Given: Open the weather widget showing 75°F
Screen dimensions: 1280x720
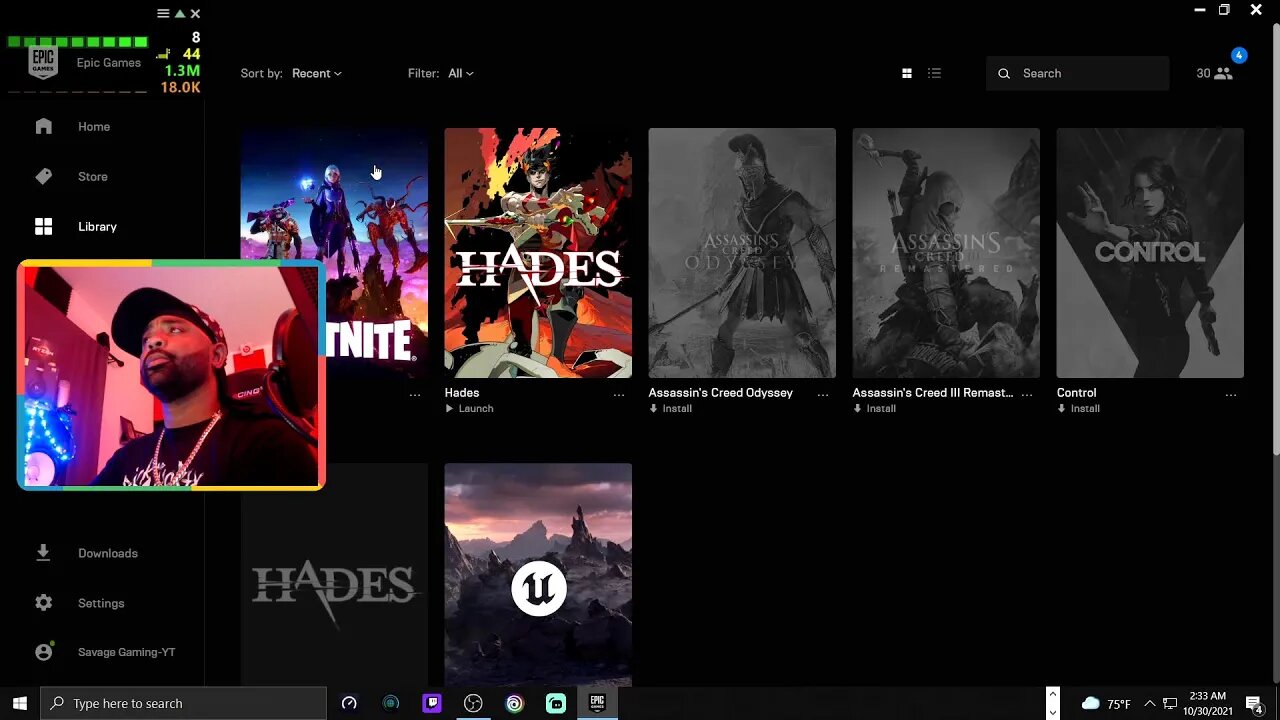Looking at the screenshot, I should [1106, 704].
